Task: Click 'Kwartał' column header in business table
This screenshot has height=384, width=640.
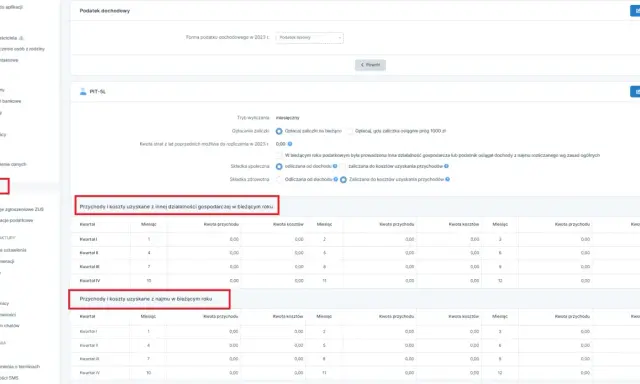Action: [x=87, y=224]
